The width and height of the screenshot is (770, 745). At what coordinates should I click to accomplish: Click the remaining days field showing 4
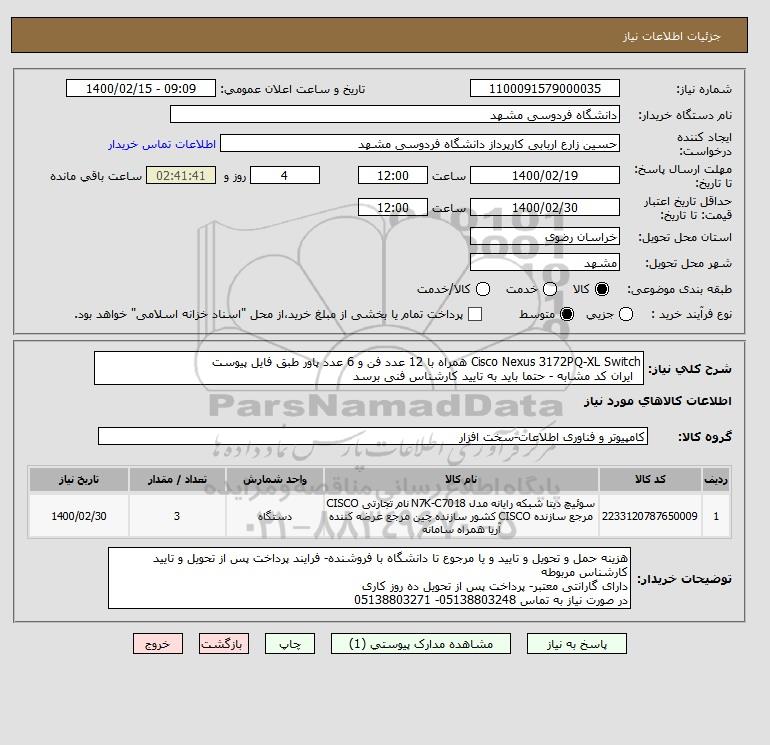tap(285, 175)
